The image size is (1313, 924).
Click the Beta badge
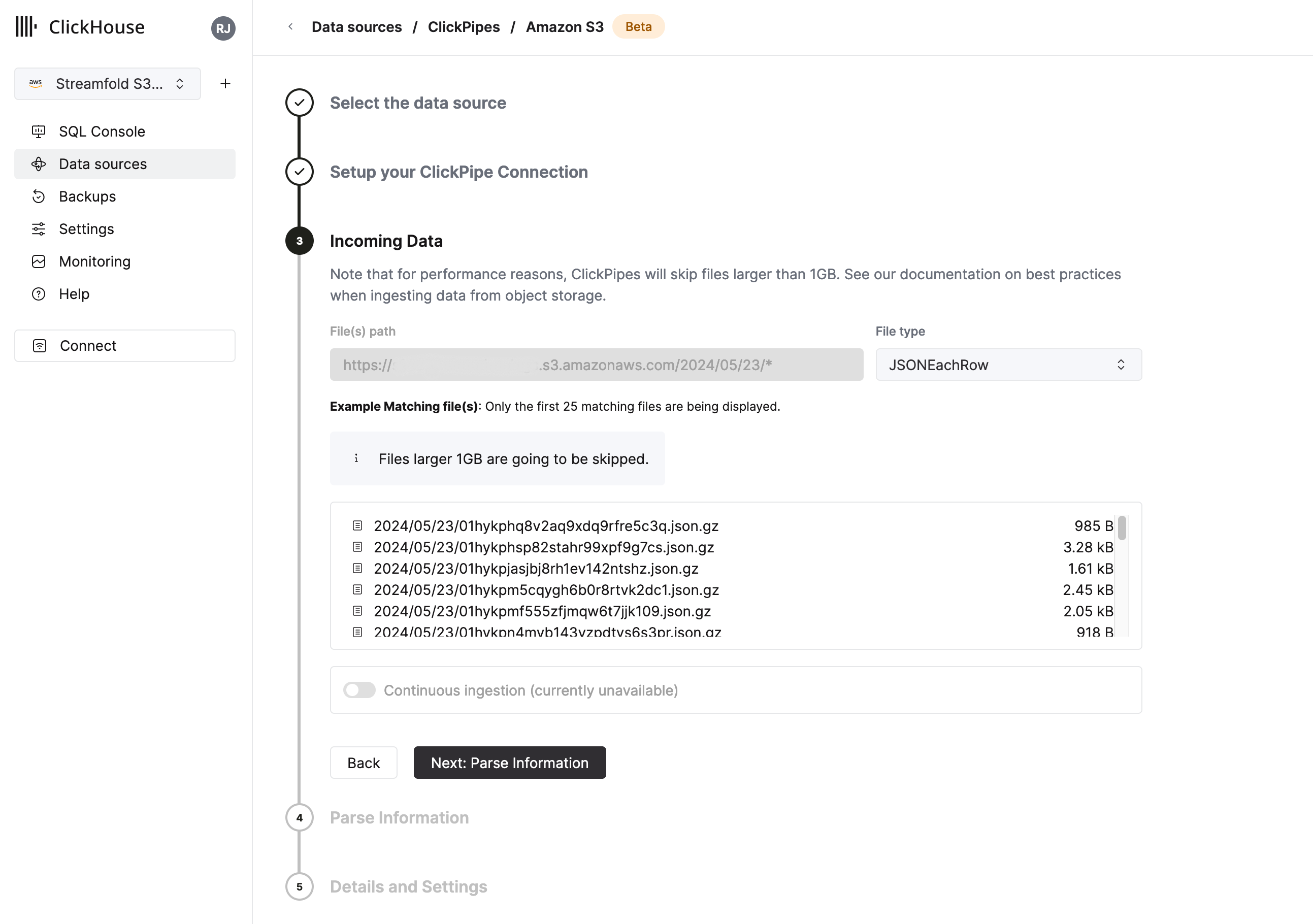(638, 26)
